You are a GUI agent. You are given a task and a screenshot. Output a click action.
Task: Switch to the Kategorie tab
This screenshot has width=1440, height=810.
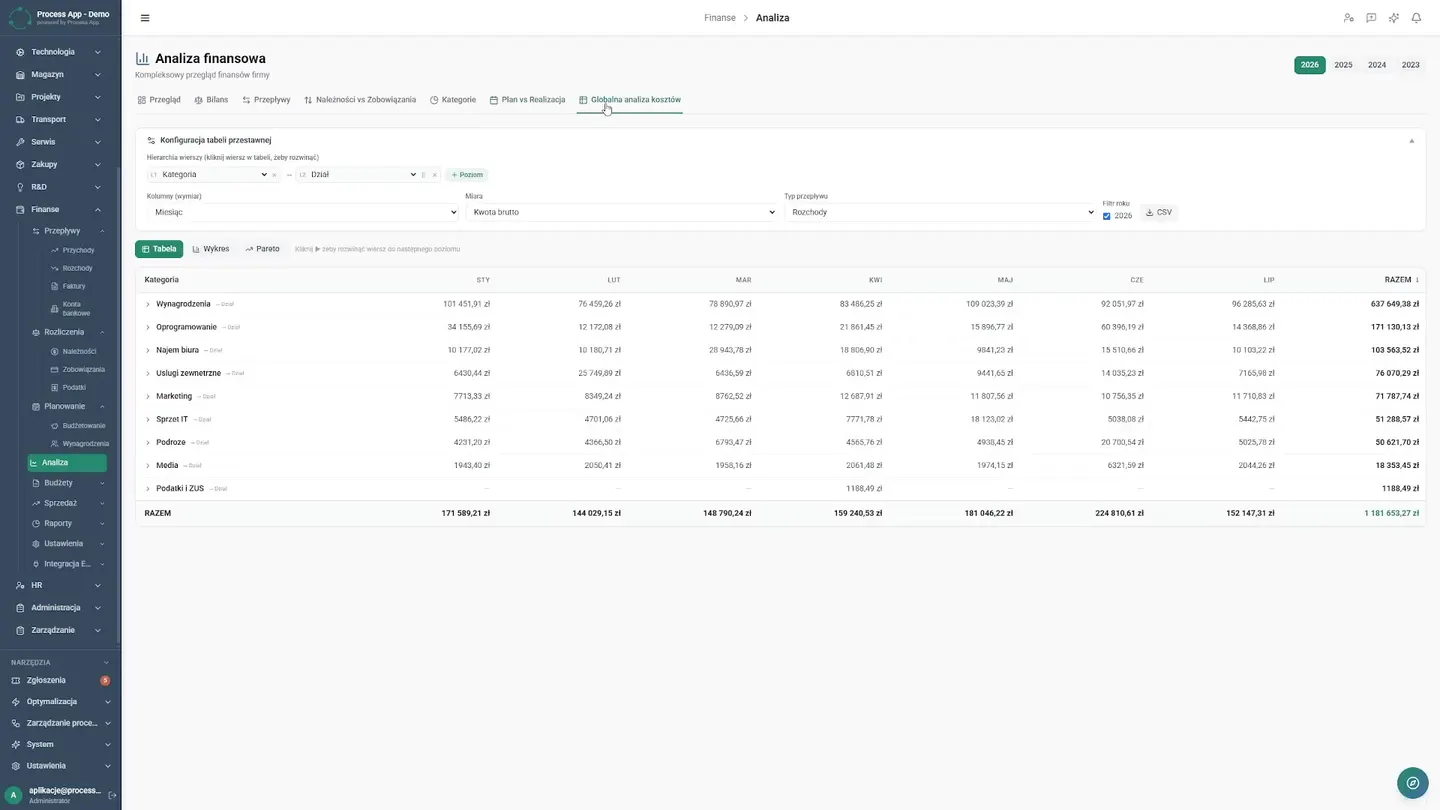453,100
